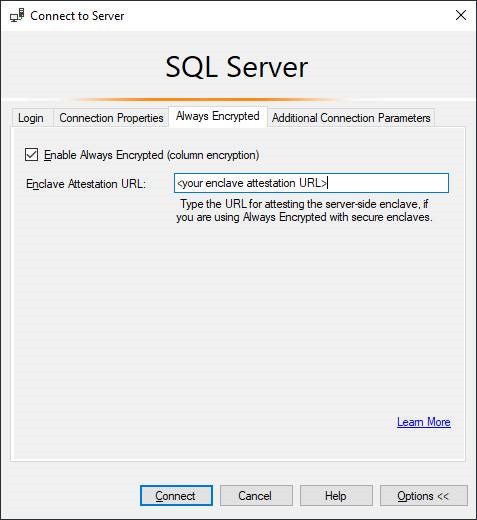Image resolution: width=477 pixels, height=520 pixels.
Task: Open the Connection Properties tab
Action: pos(111,118)
